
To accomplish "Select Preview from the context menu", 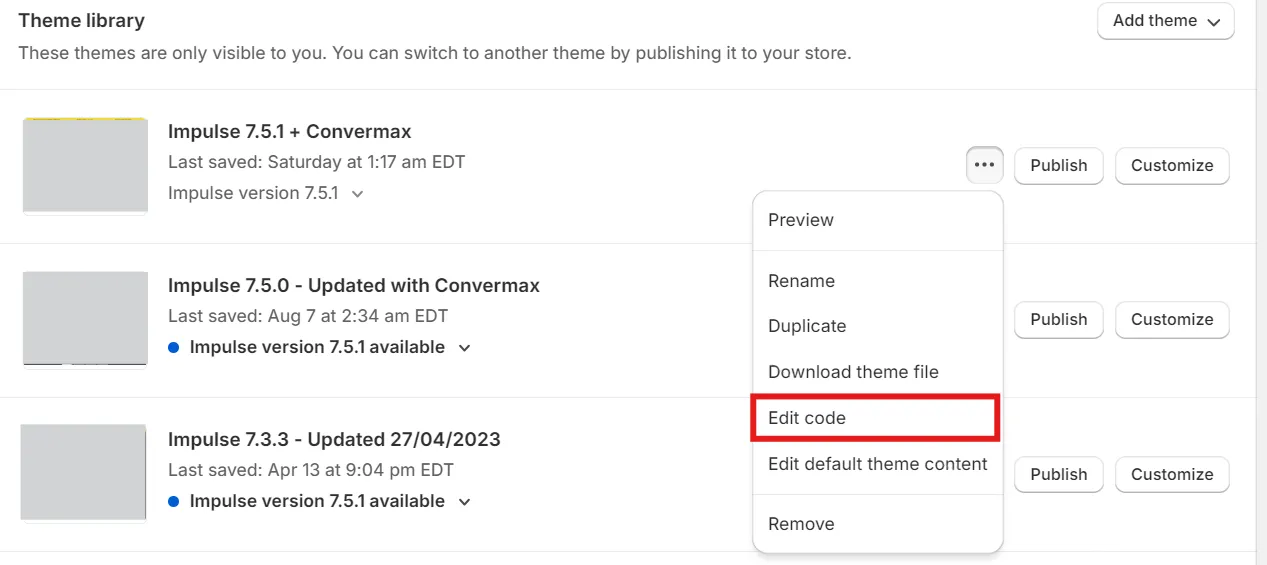I will click(x=801, y=220).
